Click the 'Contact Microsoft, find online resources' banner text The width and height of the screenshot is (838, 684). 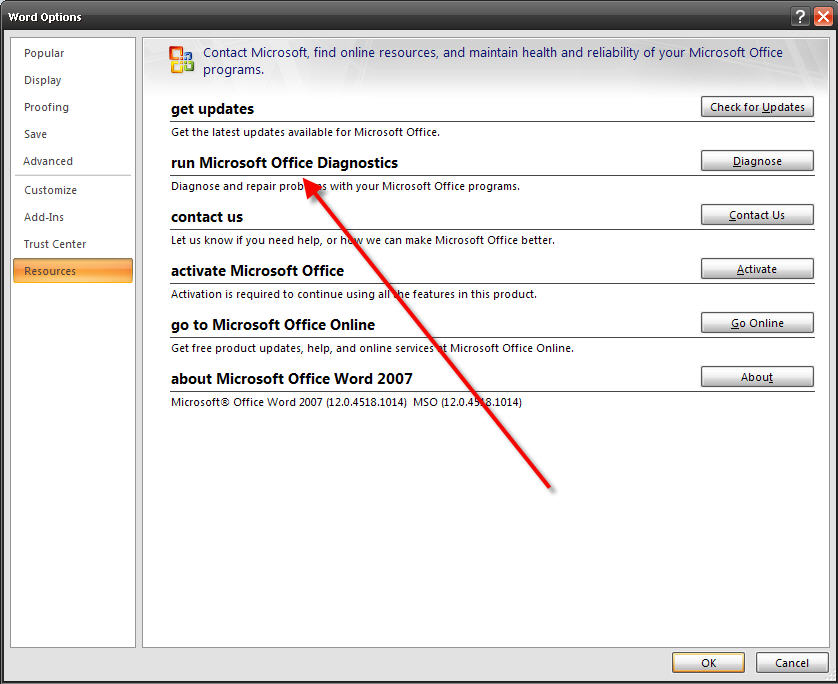[492, 61]
